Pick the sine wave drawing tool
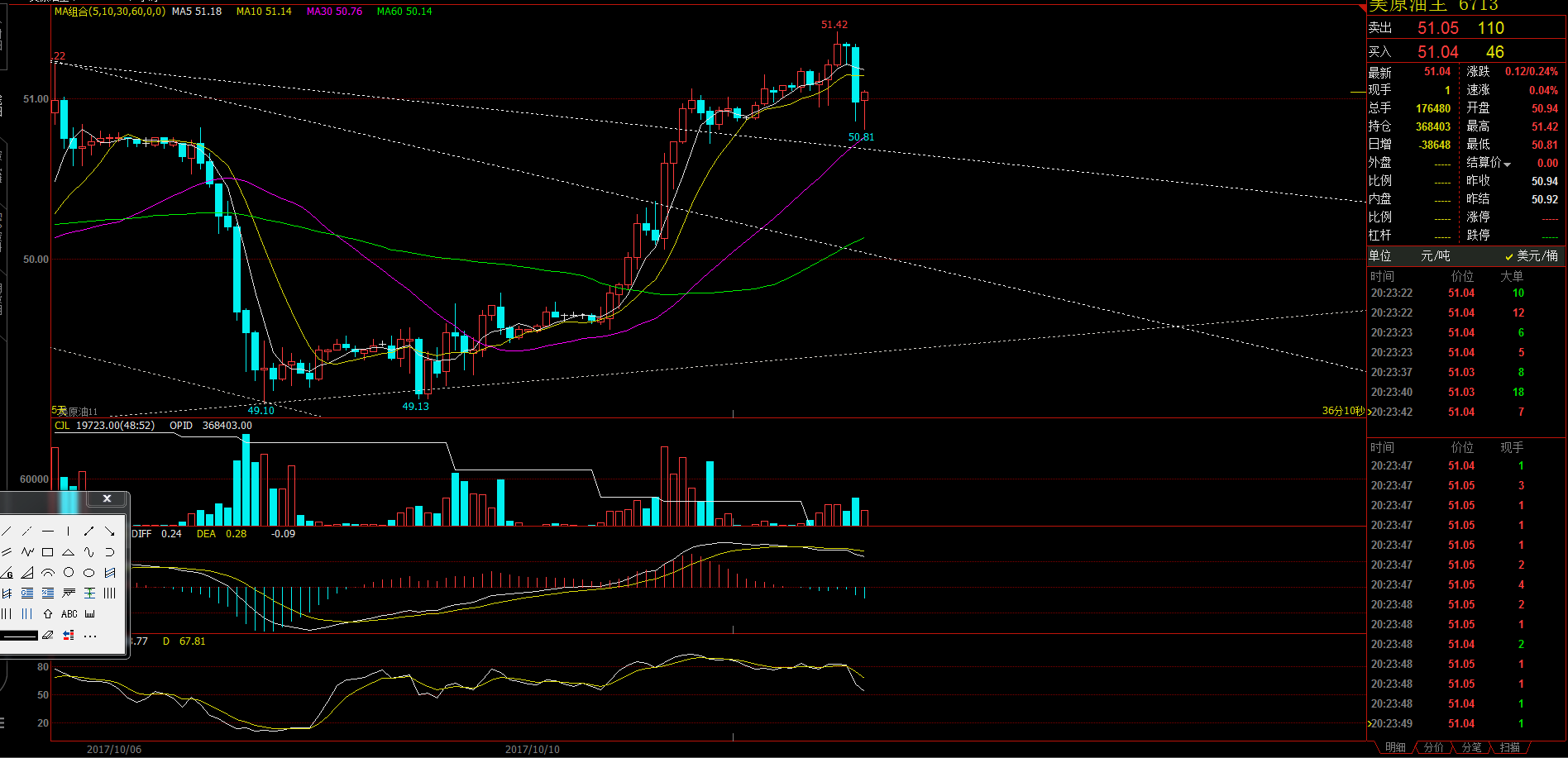 point(89,552)
